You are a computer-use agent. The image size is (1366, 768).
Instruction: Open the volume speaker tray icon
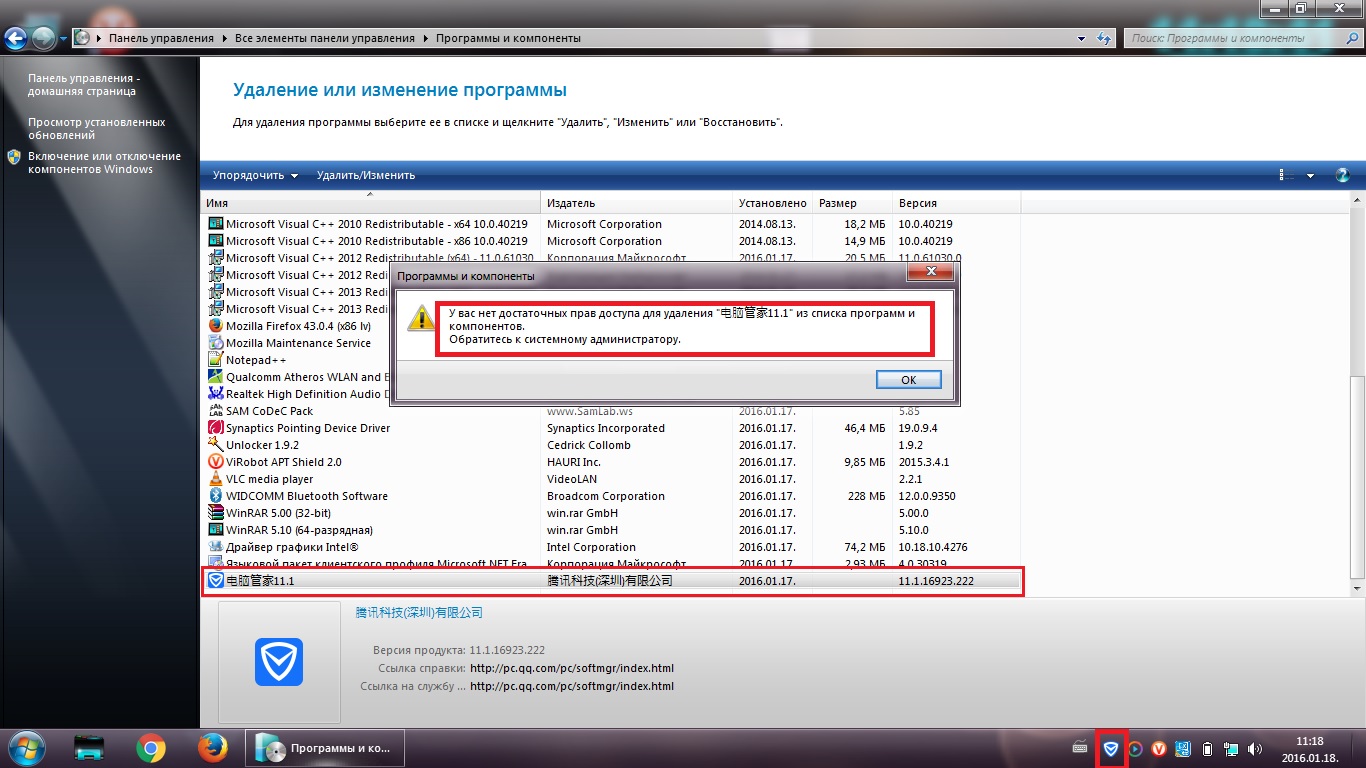tap(1255, 748)
